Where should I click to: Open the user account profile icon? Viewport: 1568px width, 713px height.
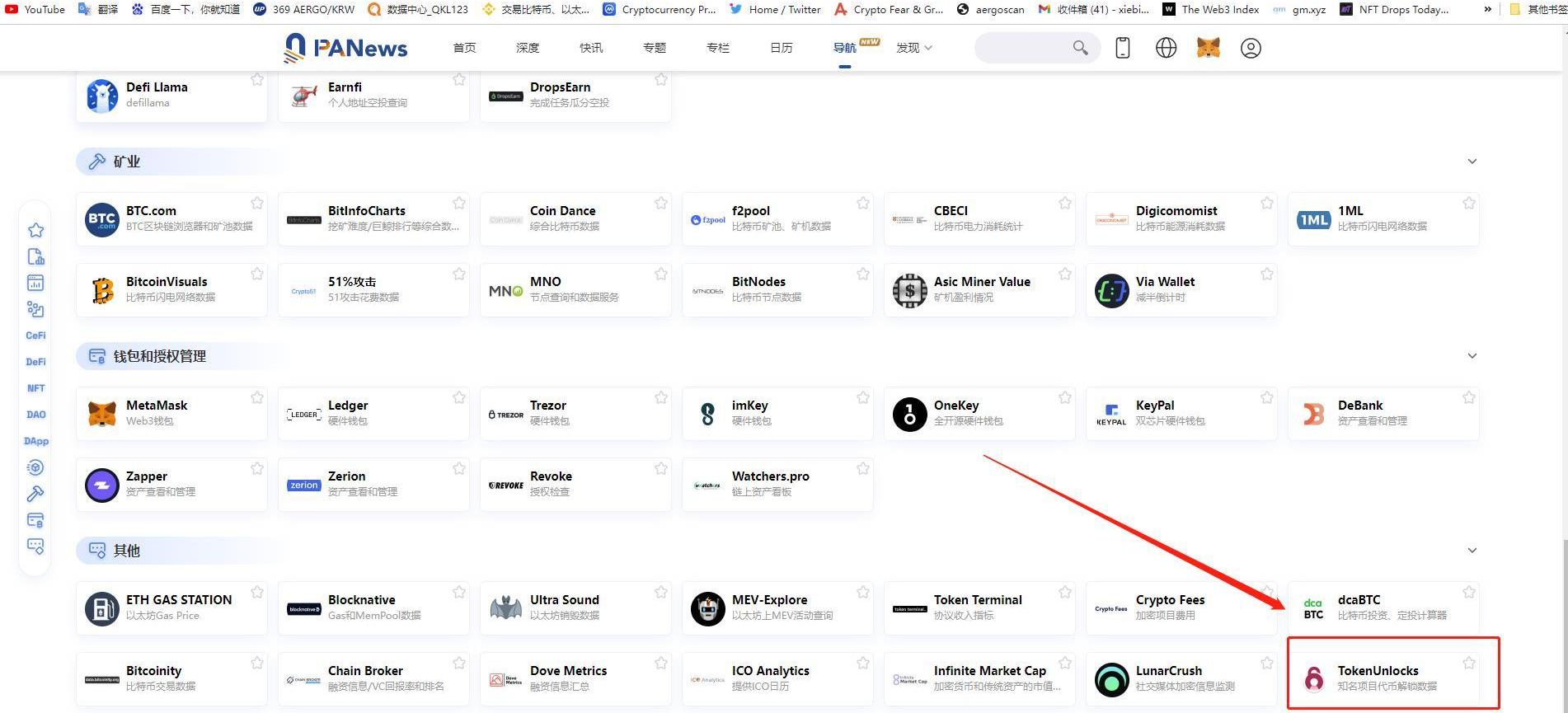[1251, 48]
